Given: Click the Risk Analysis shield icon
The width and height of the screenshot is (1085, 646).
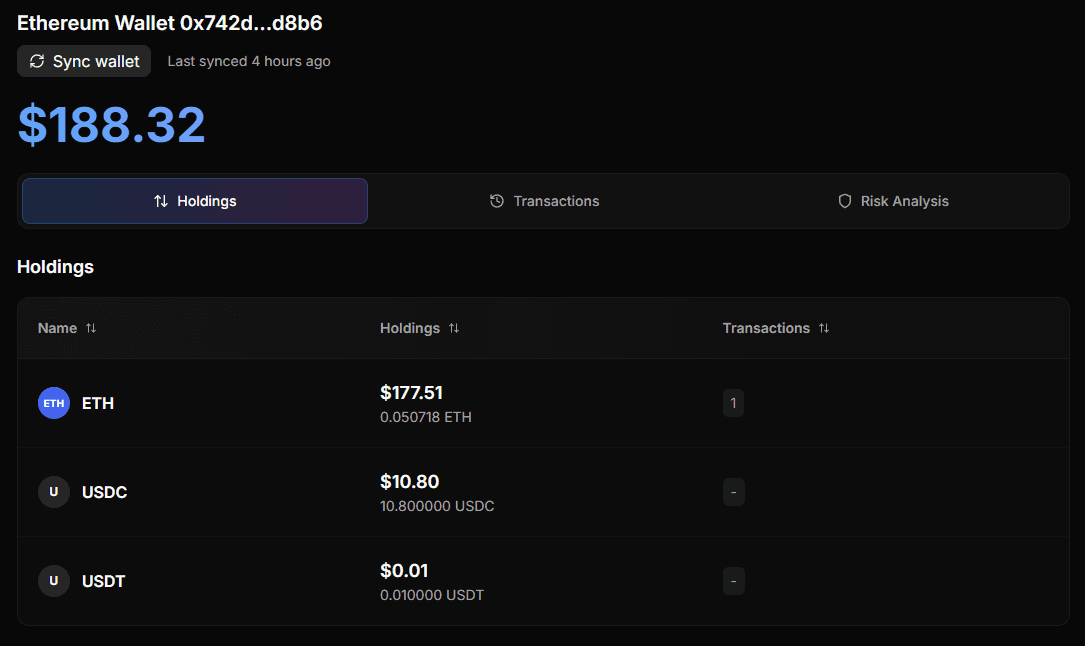Looking at the screenshot, I should coord(845,201).
